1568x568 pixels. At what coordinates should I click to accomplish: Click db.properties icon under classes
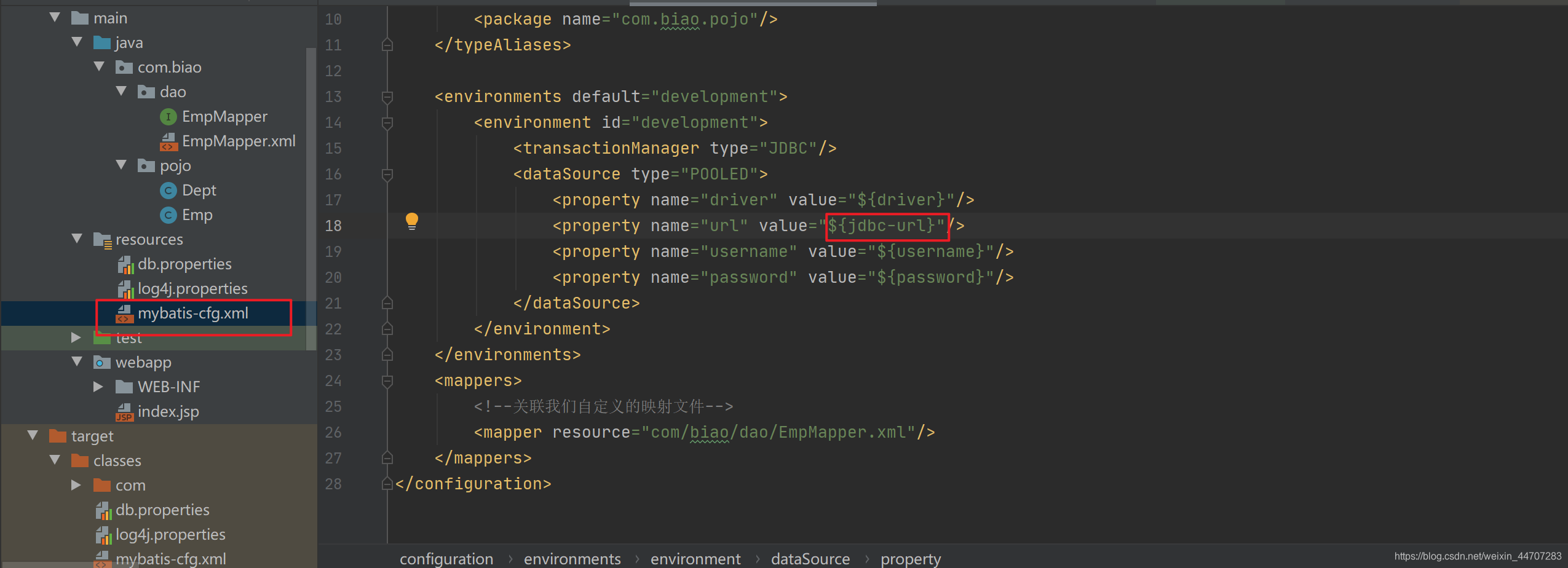point(103,511)
